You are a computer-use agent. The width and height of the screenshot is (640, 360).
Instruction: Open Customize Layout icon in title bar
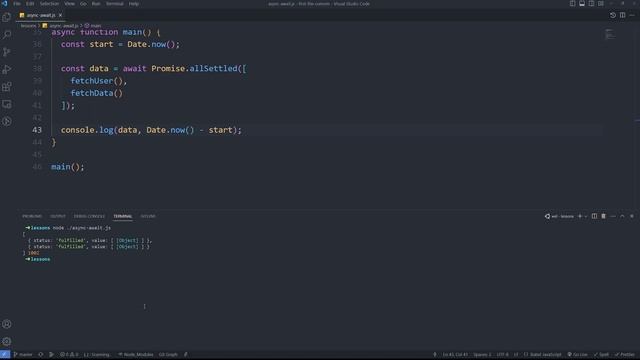[x=601, y=4]
